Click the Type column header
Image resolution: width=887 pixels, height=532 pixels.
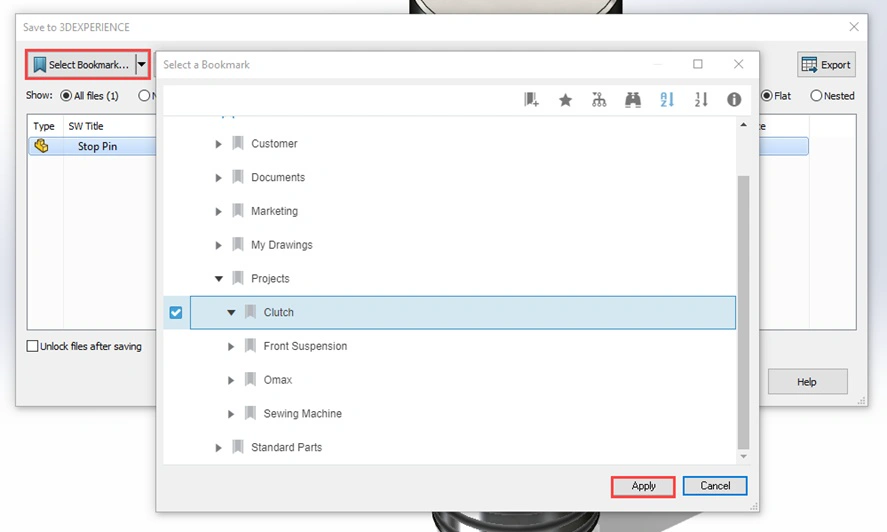(44, 126)
